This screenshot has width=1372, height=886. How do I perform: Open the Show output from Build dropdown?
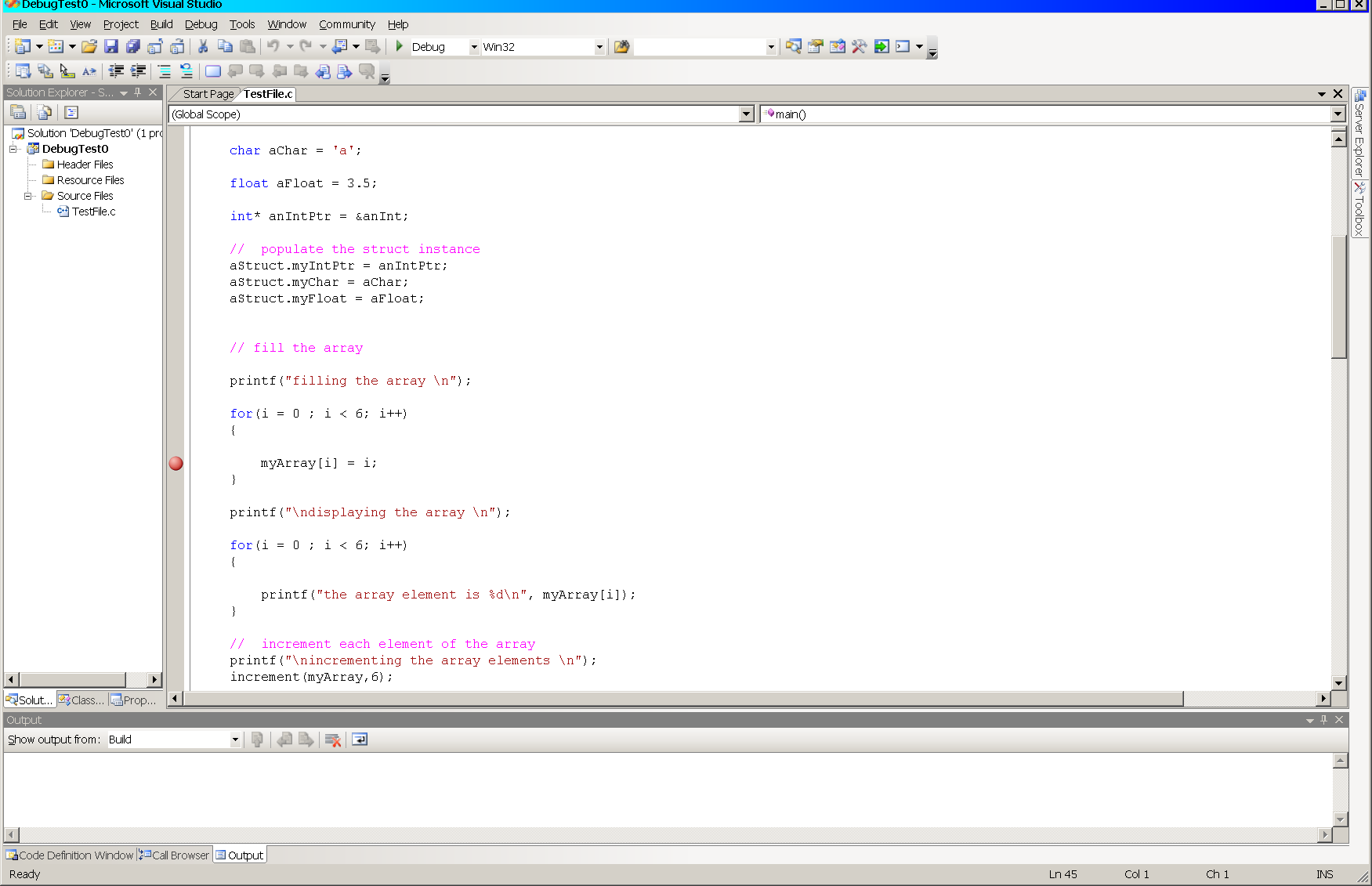tap(235, 740)
